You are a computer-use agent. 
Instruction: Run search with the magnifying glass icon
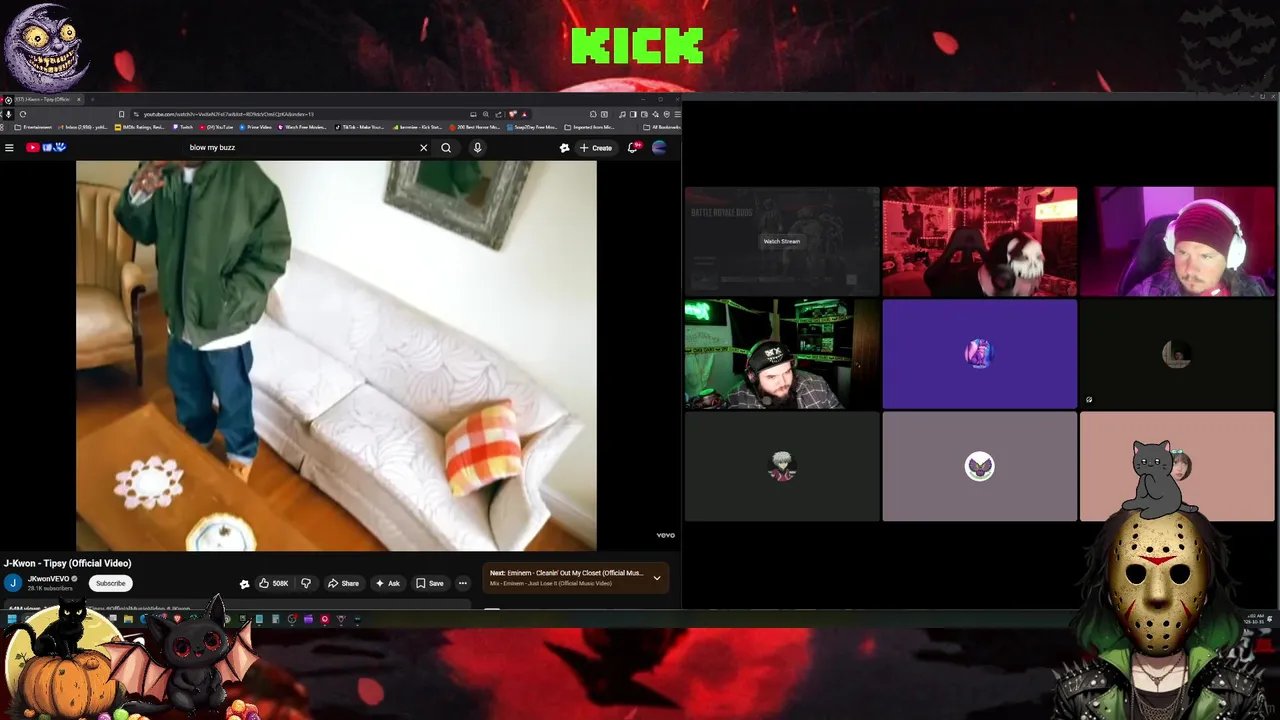pyautogui.click(x=446, y=148)
